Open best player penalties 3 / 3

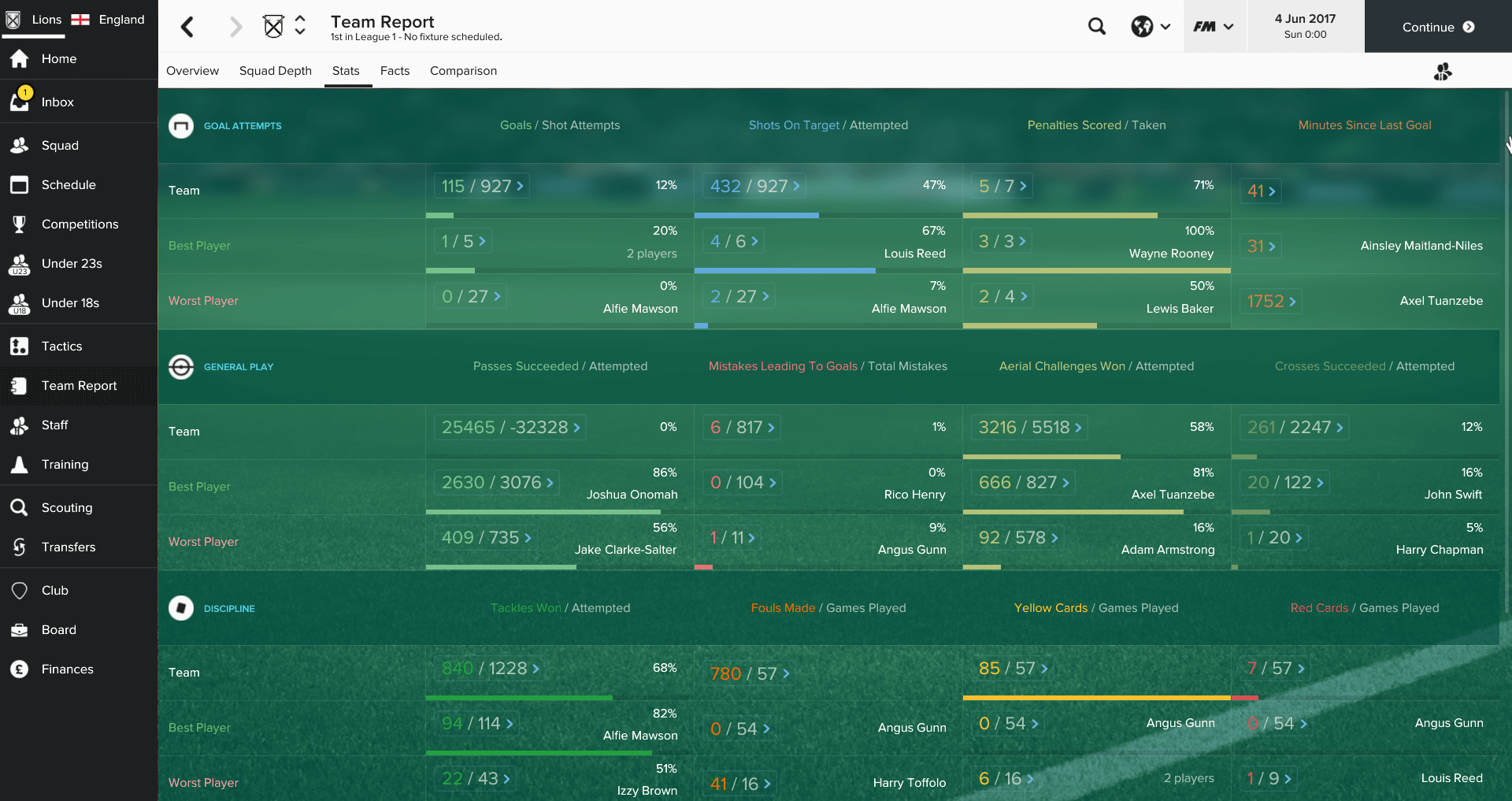point(1001,241)
